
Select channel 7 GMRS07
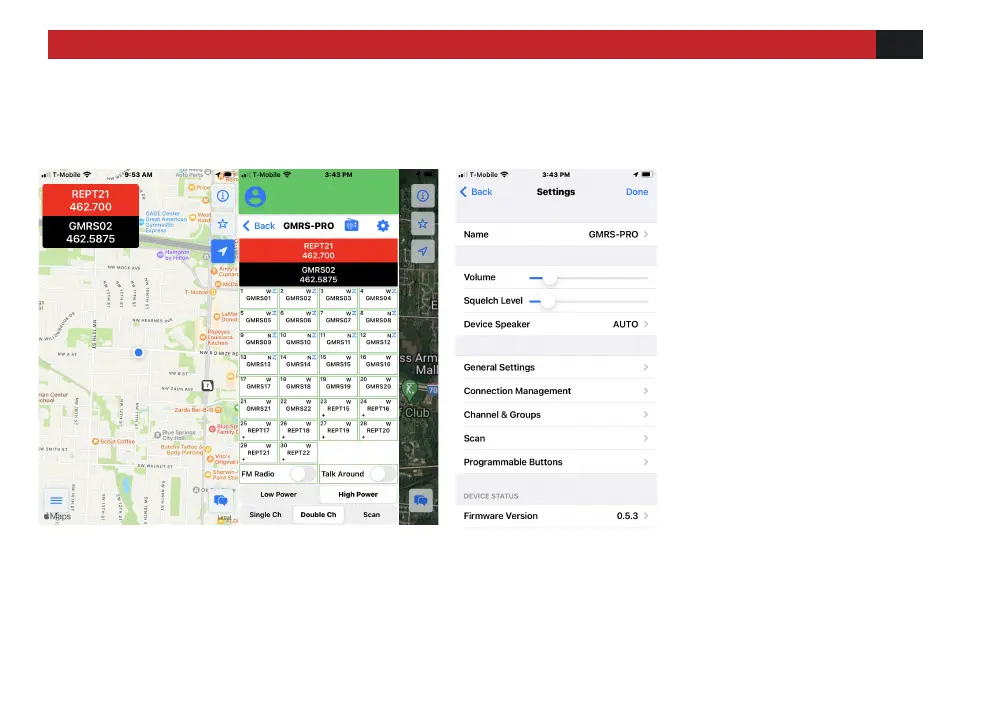coord(338,320)
